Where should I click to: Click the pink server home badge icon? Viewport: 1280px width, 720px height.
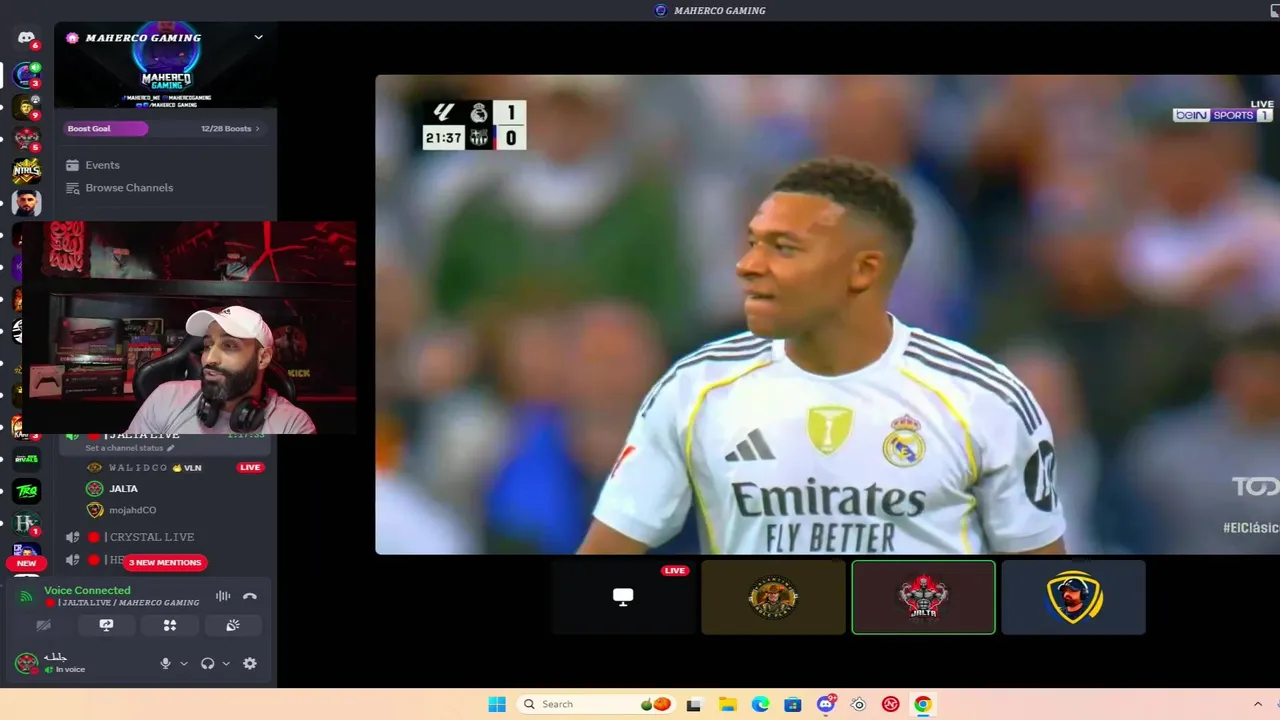point(72,38)
